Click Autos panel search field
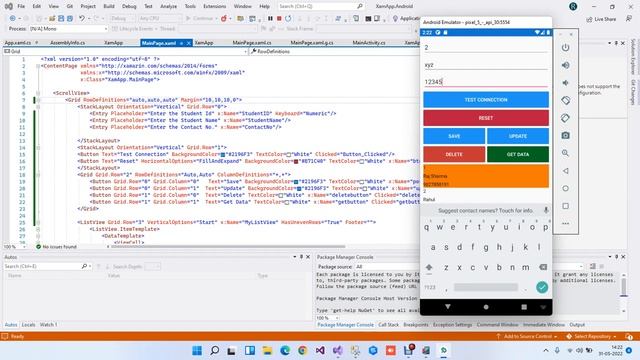 pyautogui.click(x=48, y=267)
